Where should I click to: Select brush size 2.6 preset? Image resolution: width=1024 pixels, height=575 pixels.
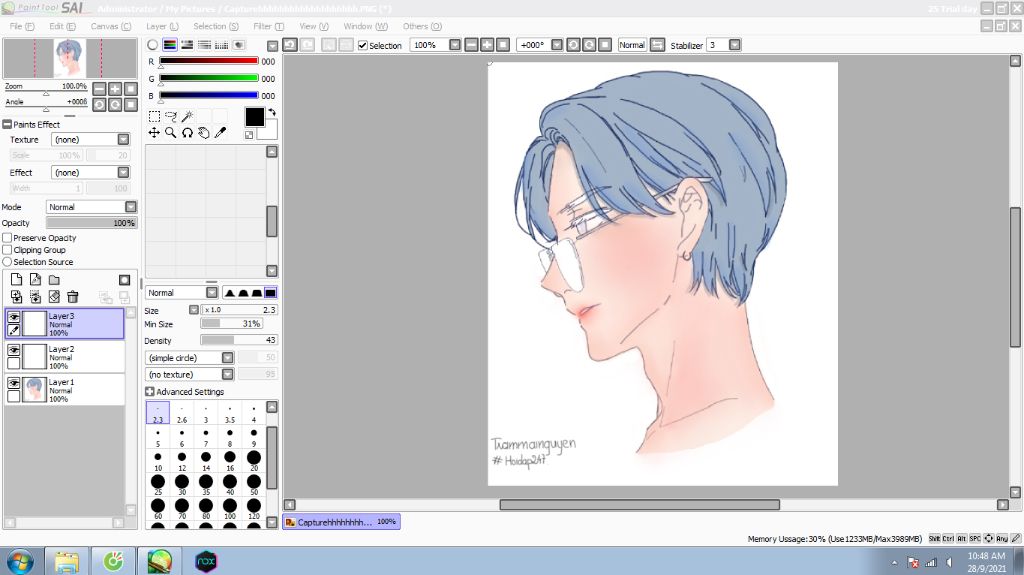coord(182,413)
